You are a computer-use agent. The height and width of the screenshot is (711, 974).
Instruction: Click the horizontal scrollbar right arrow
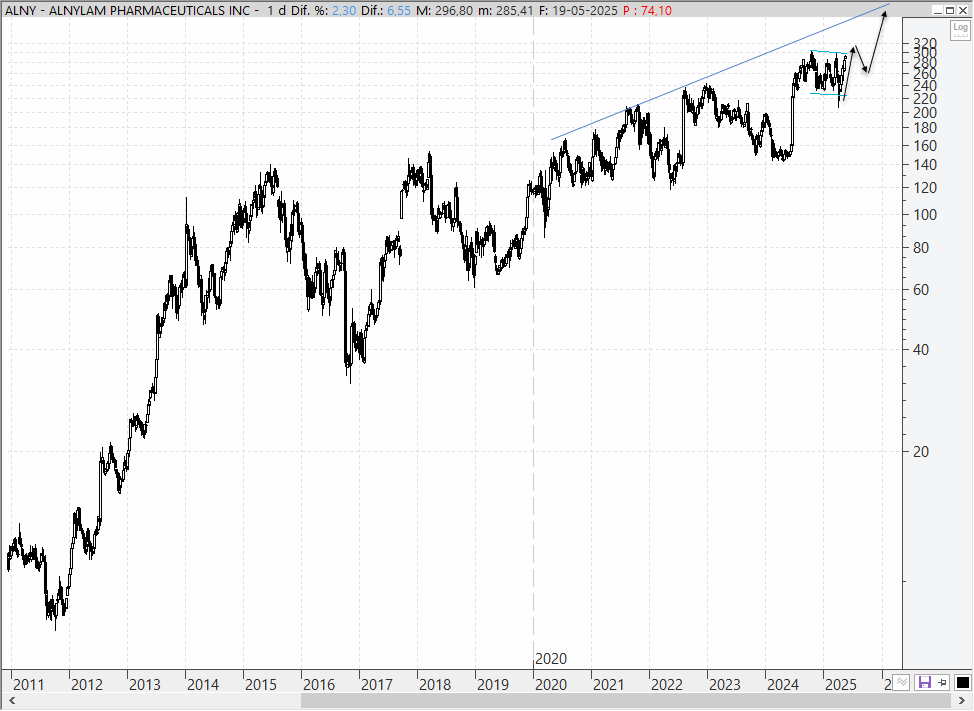coord(962,701)
